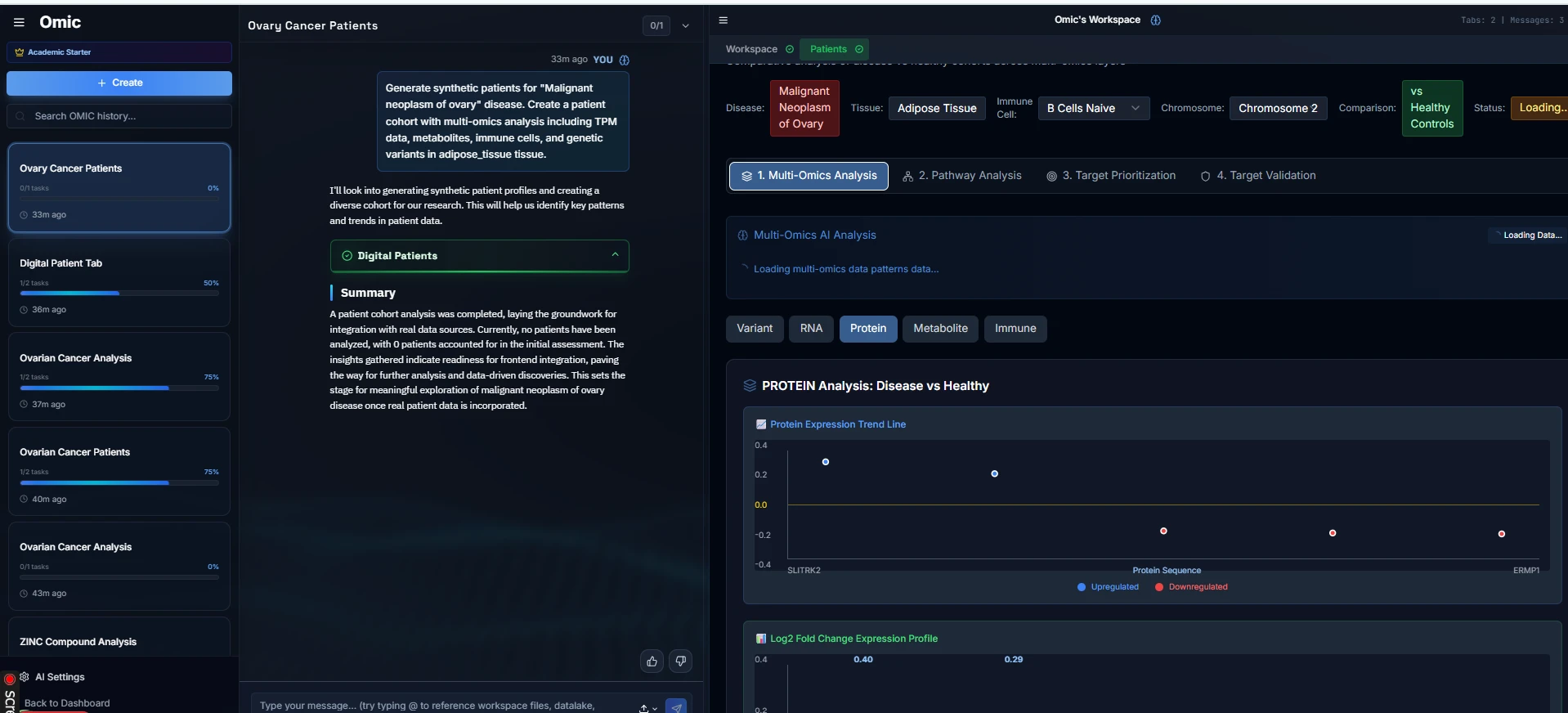Switch to the RNA data tab
The height and width of the screenshot is (713, 1568).
pos(811,329)
